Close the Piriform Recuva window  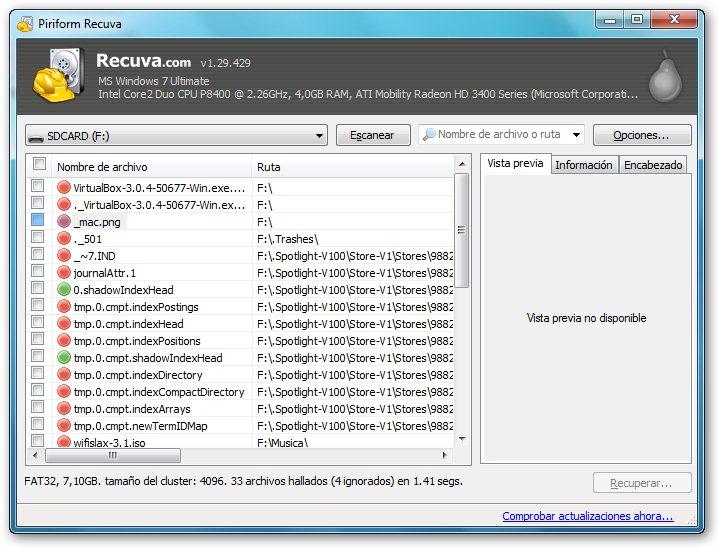point(674,20)
